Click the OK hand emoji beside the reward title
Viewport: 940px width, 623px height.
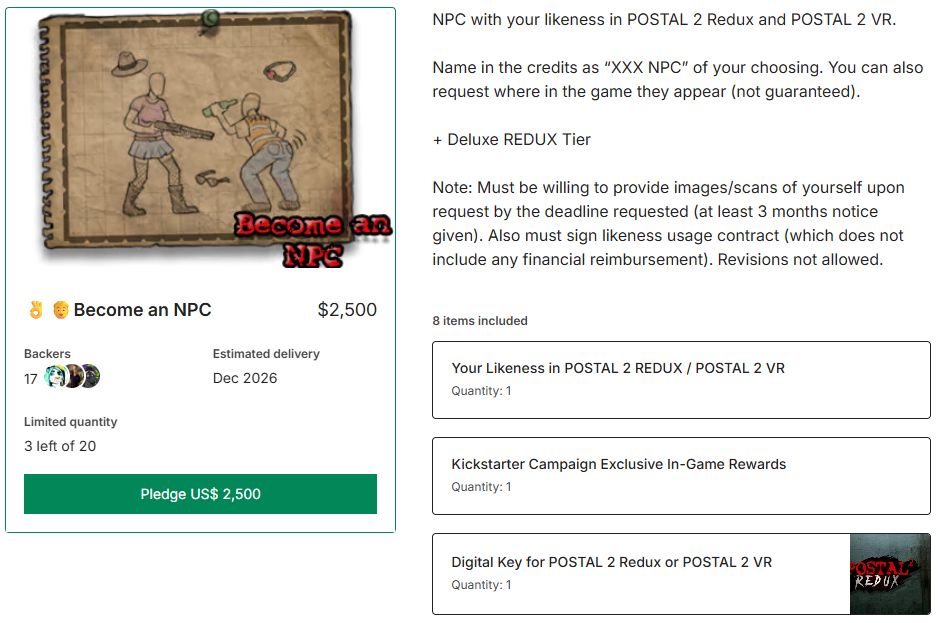[36, 309]
